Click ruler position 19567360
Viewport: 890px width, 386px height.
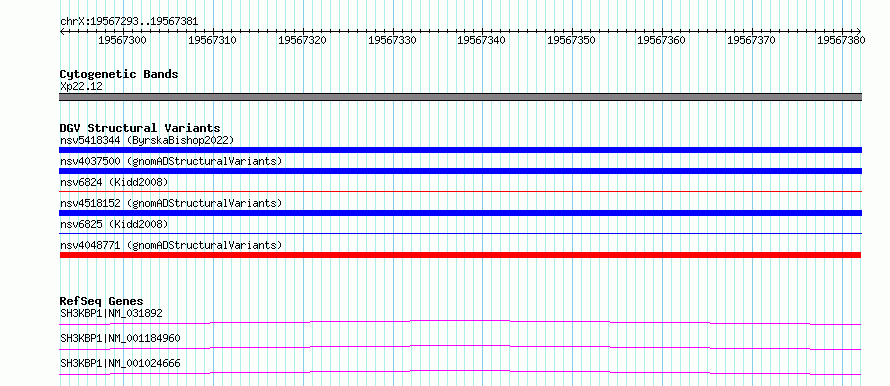[662, 40]
